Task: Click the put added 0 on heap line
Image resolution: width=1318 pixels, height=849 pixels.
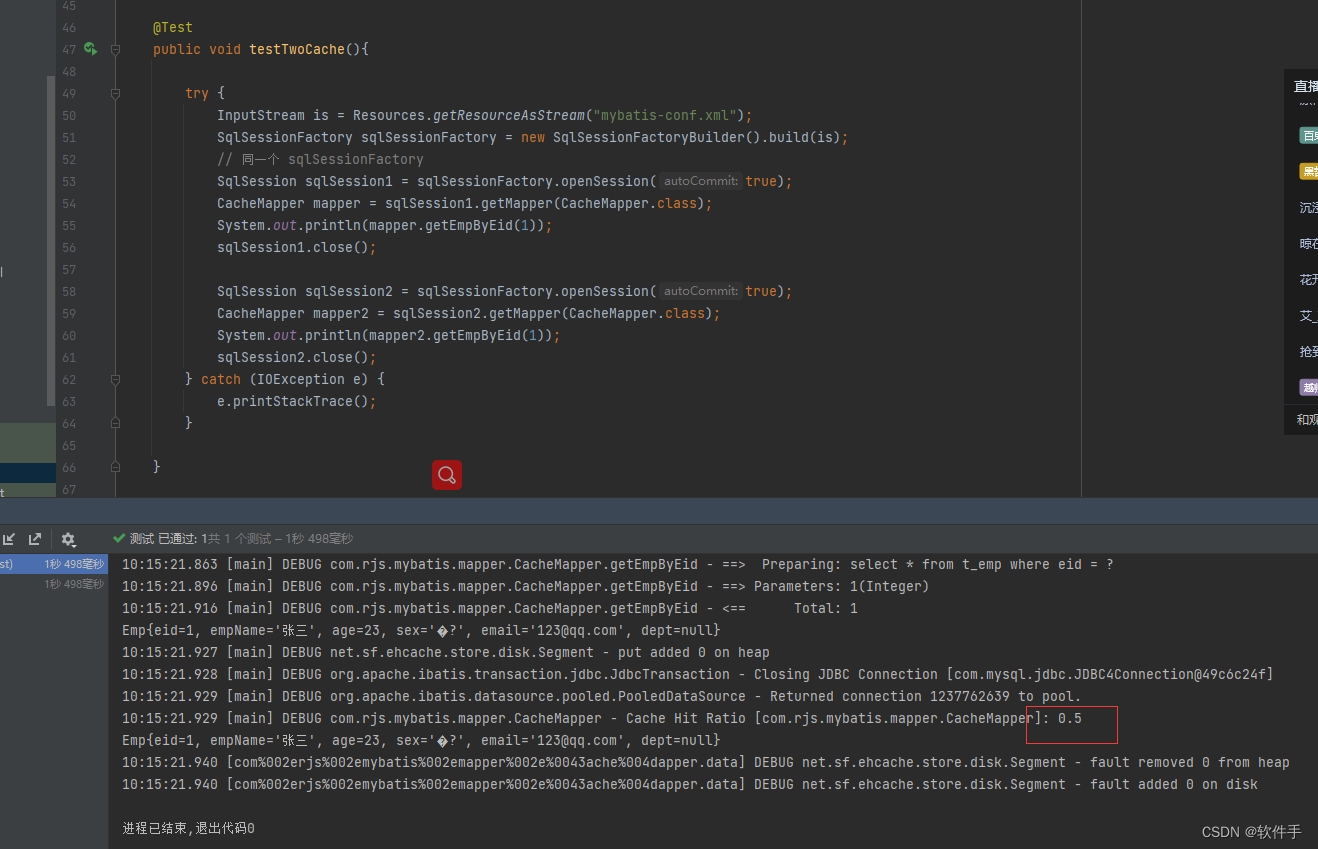Action: click(x=446, y=652)
